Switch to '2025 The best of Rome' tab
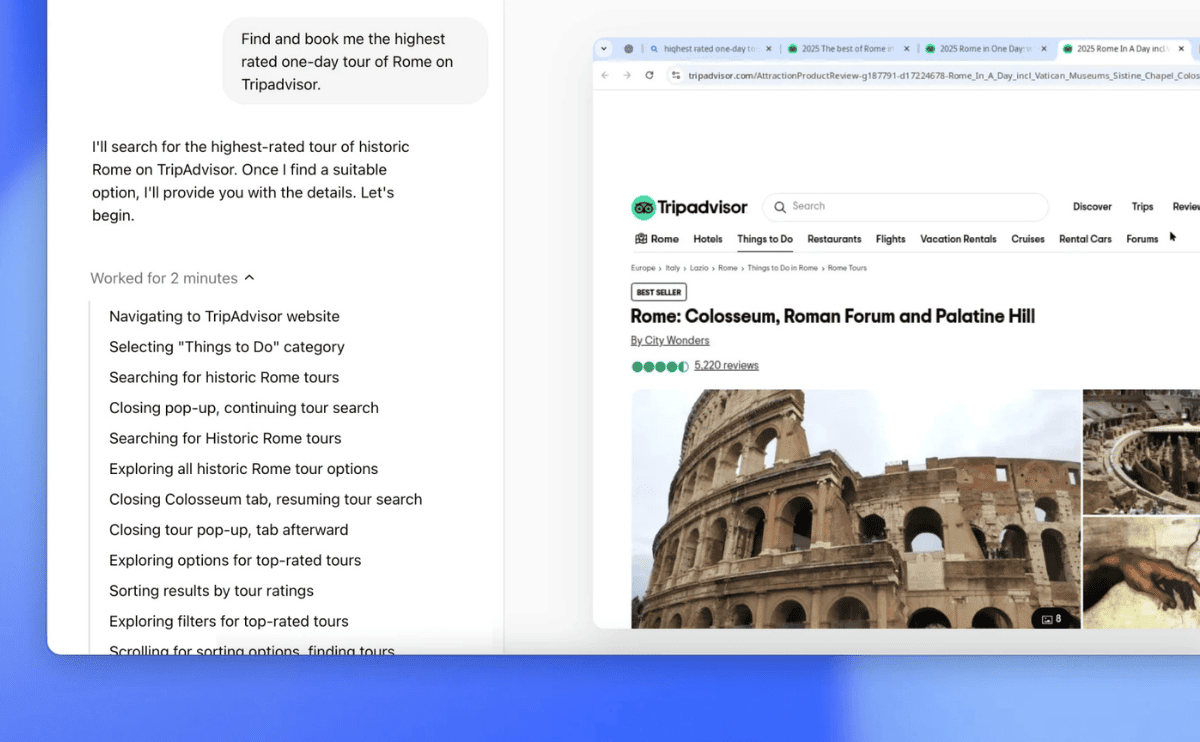 click(848, 48)
